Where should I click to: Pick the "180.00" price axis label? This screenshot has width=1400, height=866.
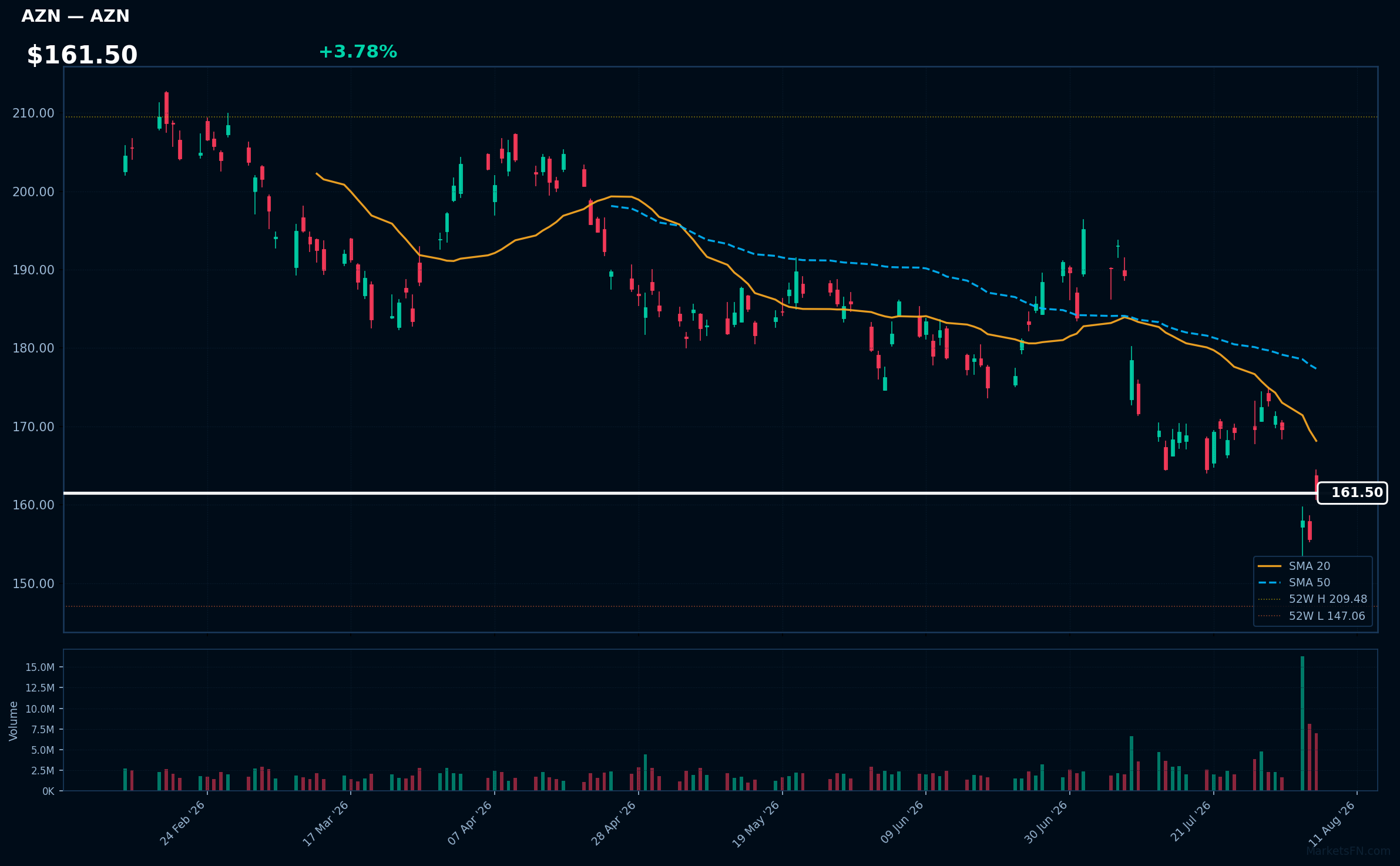click(33, 348)
